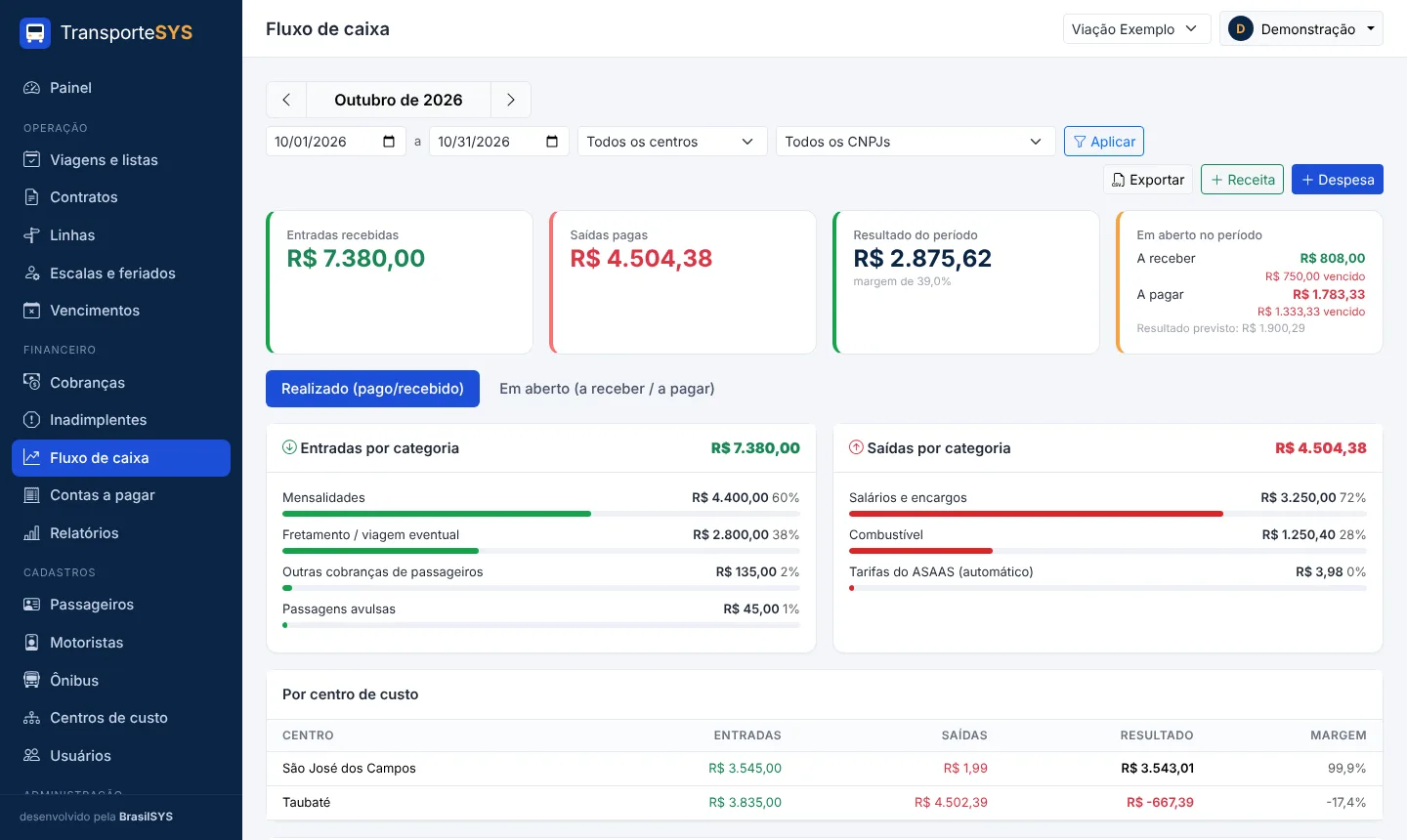The height and width of the screenshot is (840, 1407).
Task: Click the A pagar amount R$ 1.783,33
Action: pyautogui.click(x=1329, y=294)
